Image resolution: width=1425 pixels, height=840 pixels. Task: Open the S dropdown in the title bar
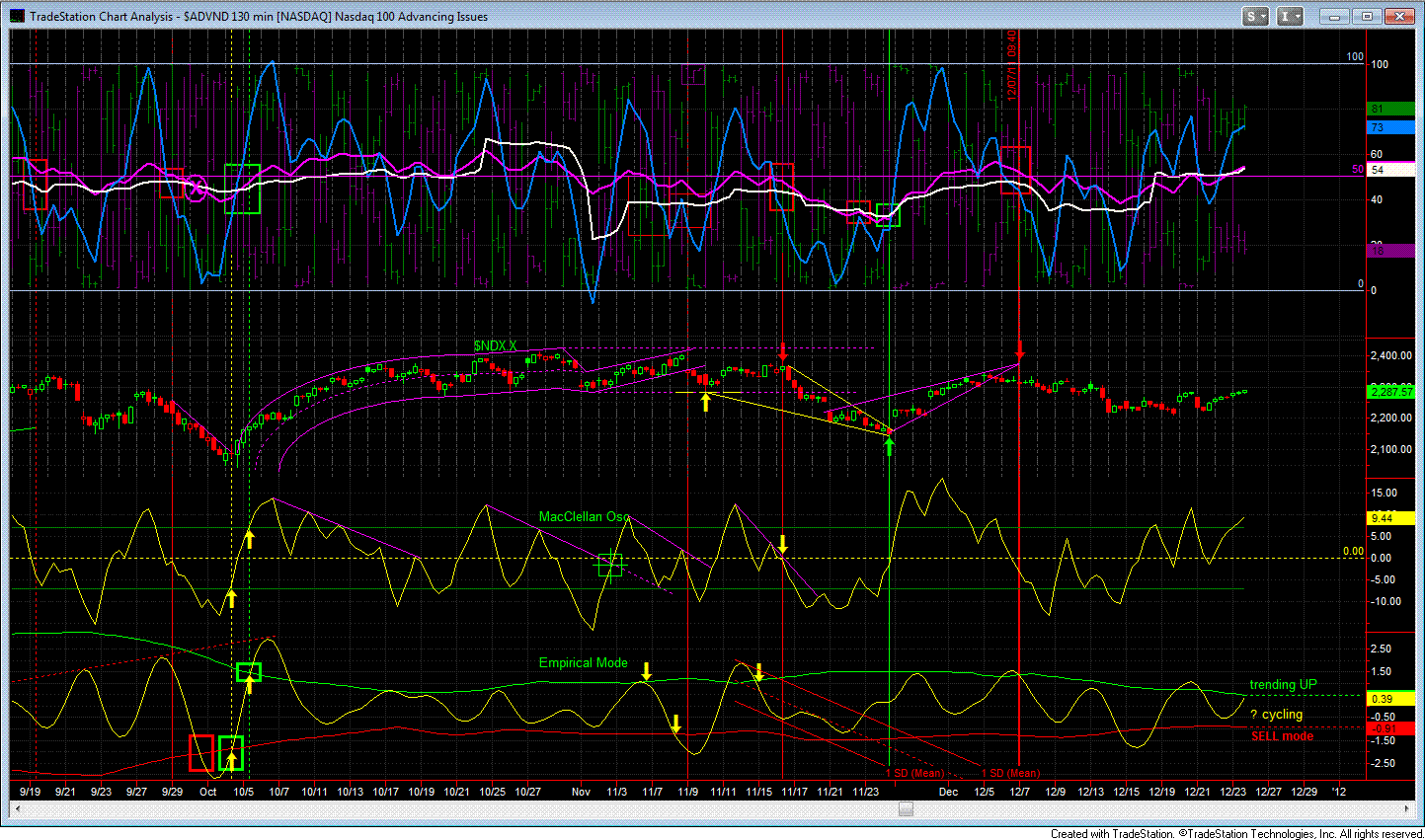tap(1256, 16)
